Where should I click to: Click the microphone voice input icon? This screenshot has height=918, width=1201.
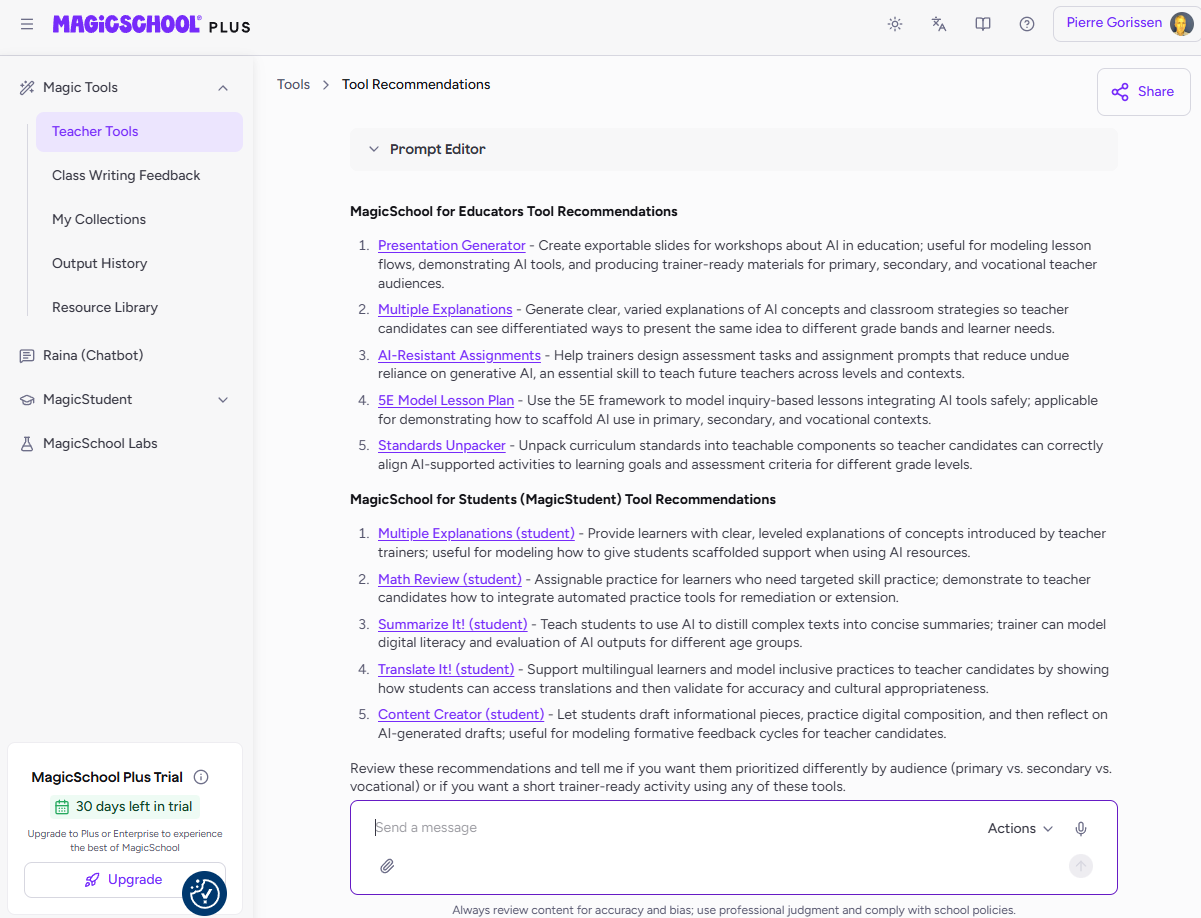tap(1080, 828)
